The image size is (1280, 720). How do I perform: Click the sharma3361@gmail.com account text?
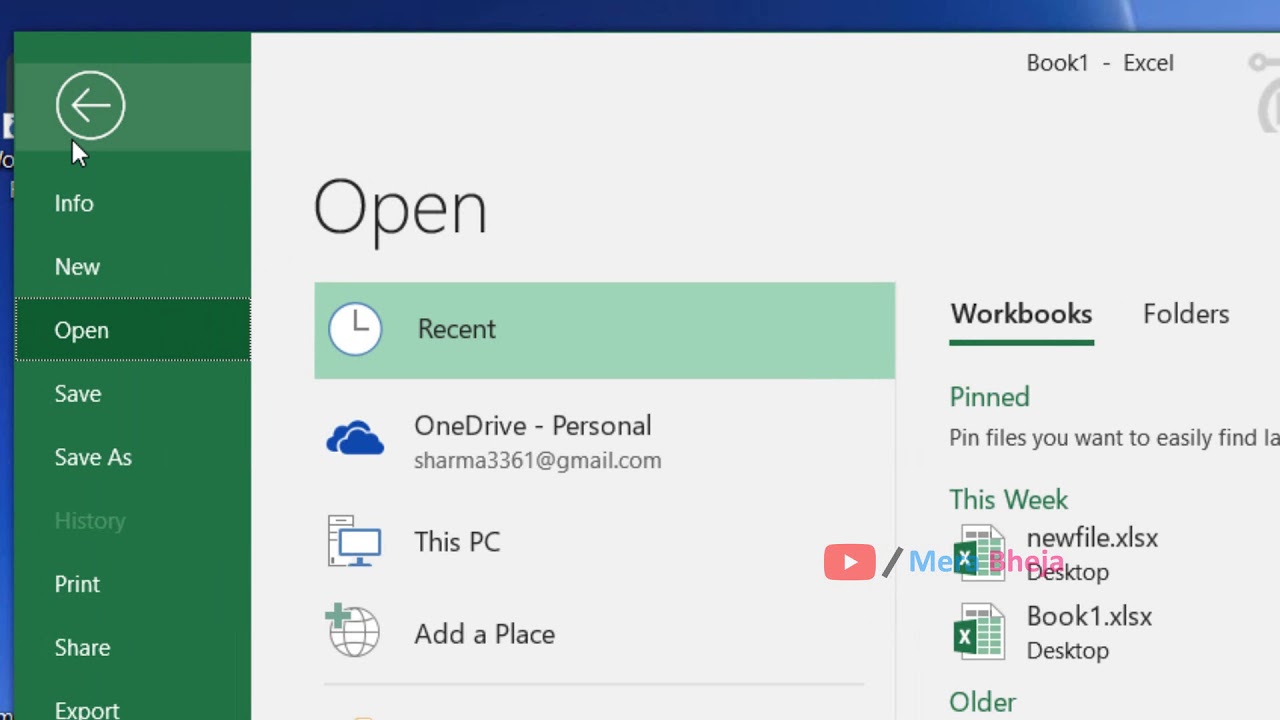537,460
